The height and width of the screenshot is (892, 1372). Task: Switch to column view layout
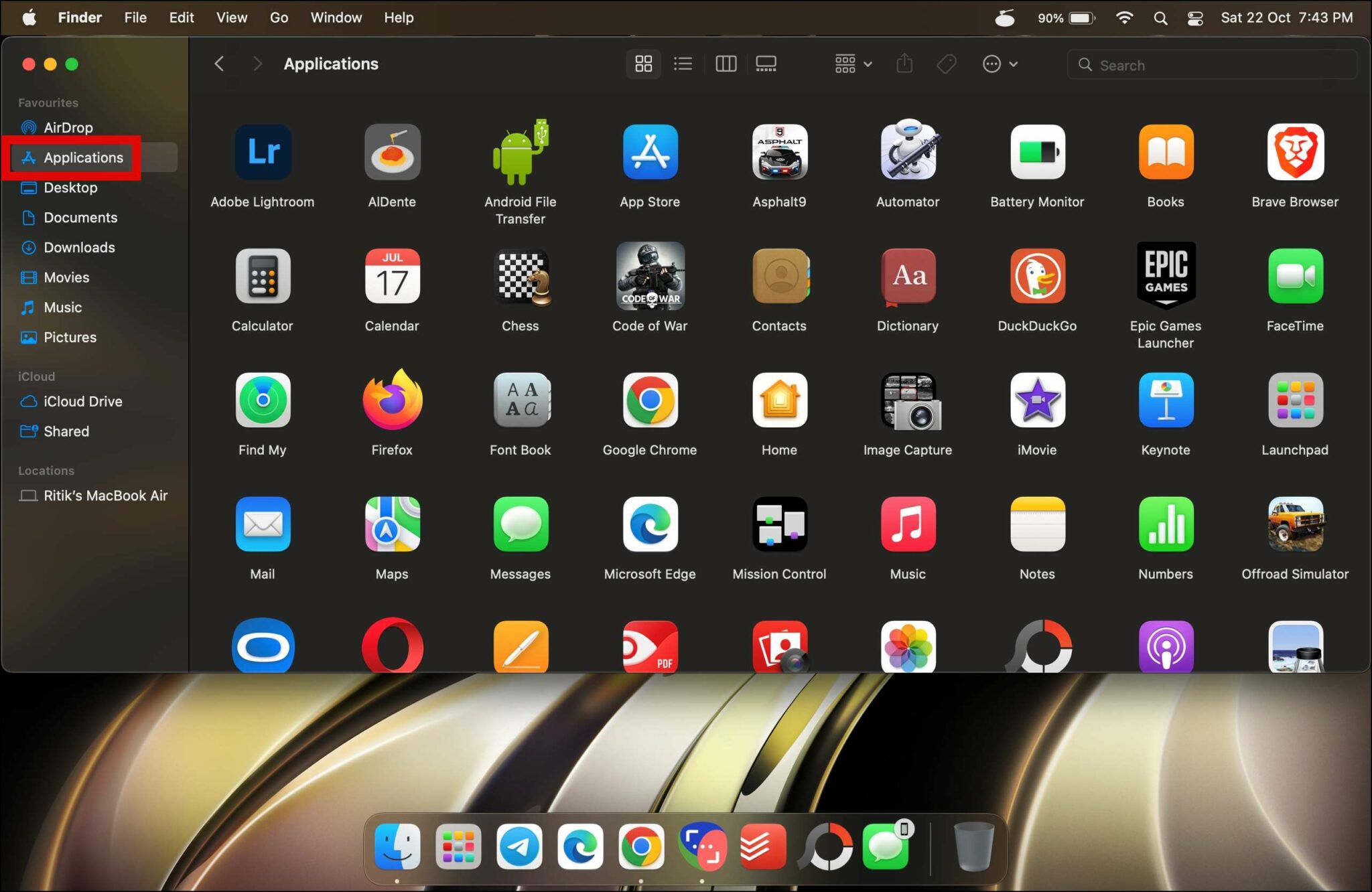pos(724,64)
